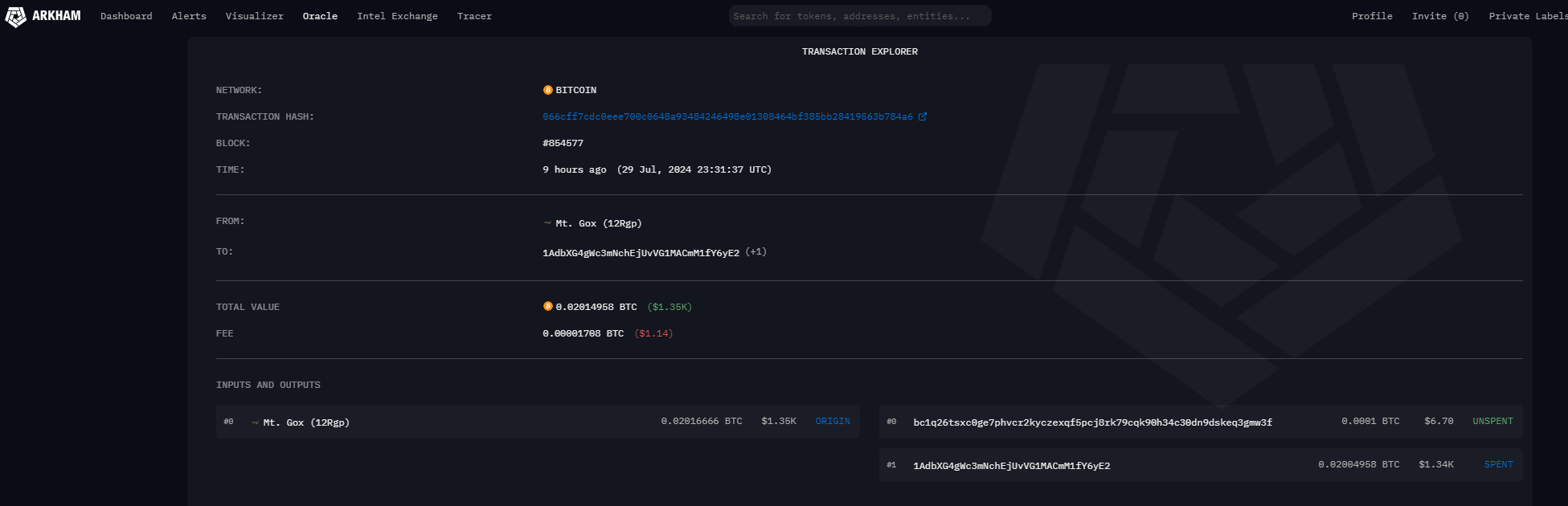Focus the tokens and addresses search field
This screenshot has width=1568, height=506.
(x=859, y=16)
